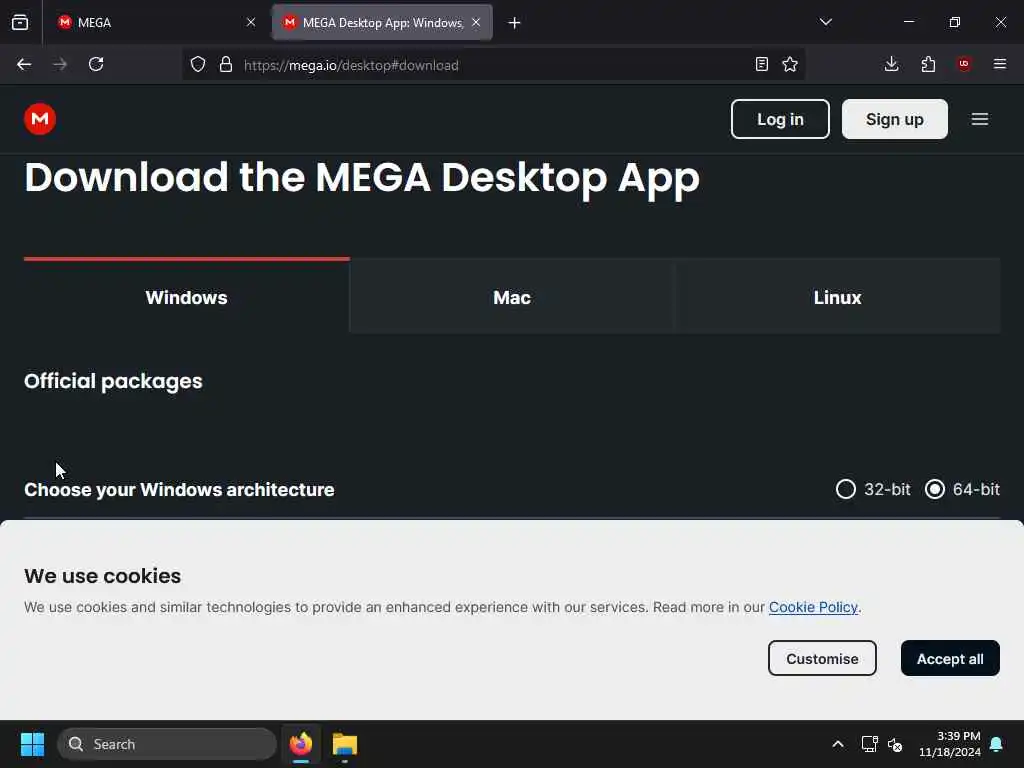This screenshot has height=768, width=1024.
Task: Click the taskbar Search box
Action: pyautogui.click(x=167, y=744)
